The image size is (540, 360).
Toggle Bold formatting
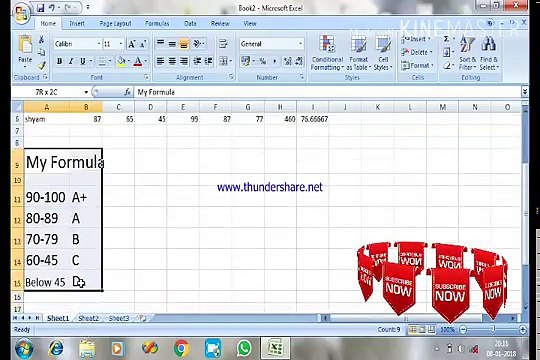[59, 61]
